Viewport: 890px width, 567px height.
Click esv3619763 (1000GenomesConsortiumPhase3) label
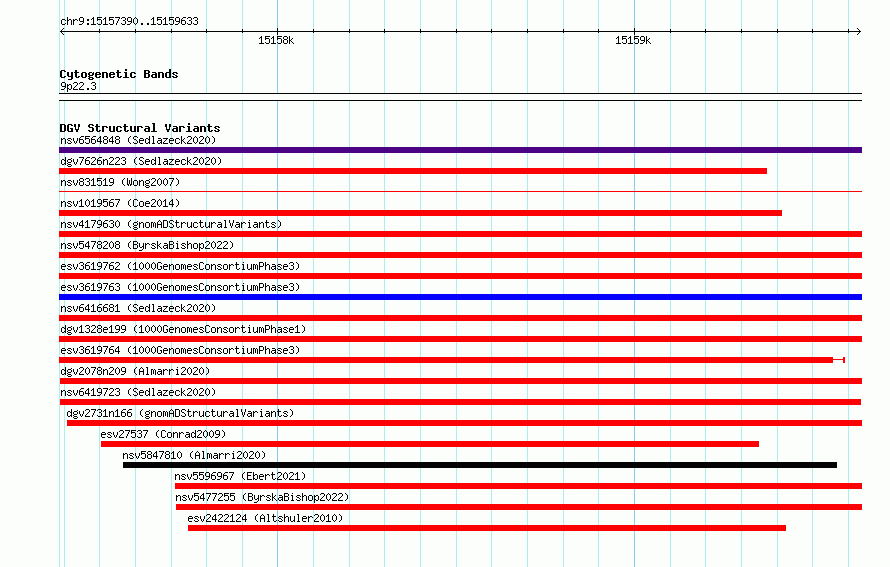180,287
